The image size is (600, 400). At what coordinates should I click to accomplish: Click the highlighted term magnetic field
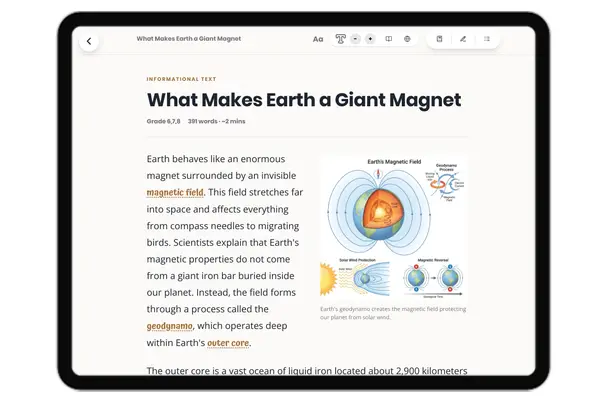pos(175,192)
